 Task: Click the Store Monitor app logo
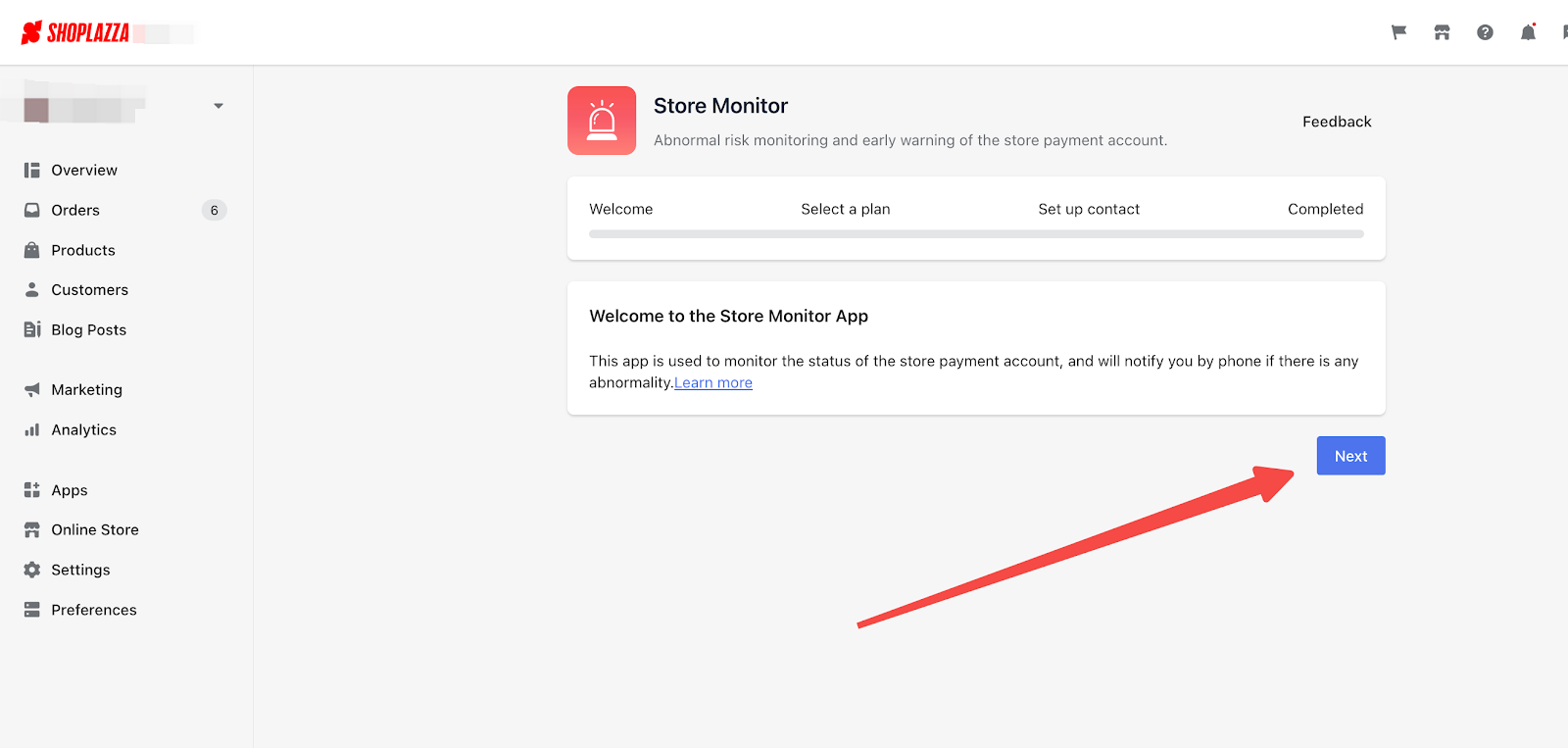pyautogui.click(x=602, y=121)
